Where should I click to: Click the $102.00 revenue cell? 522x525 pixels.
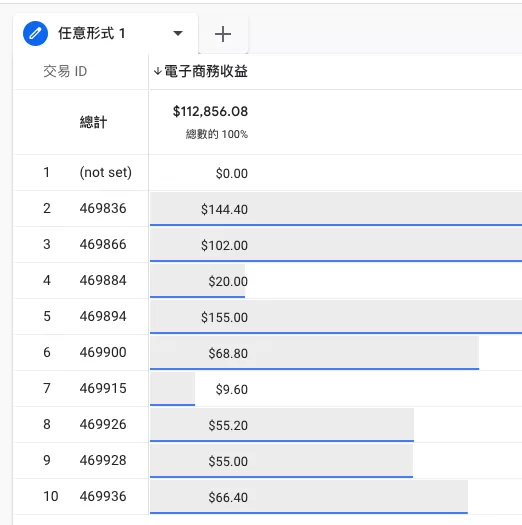coord(224,245)
